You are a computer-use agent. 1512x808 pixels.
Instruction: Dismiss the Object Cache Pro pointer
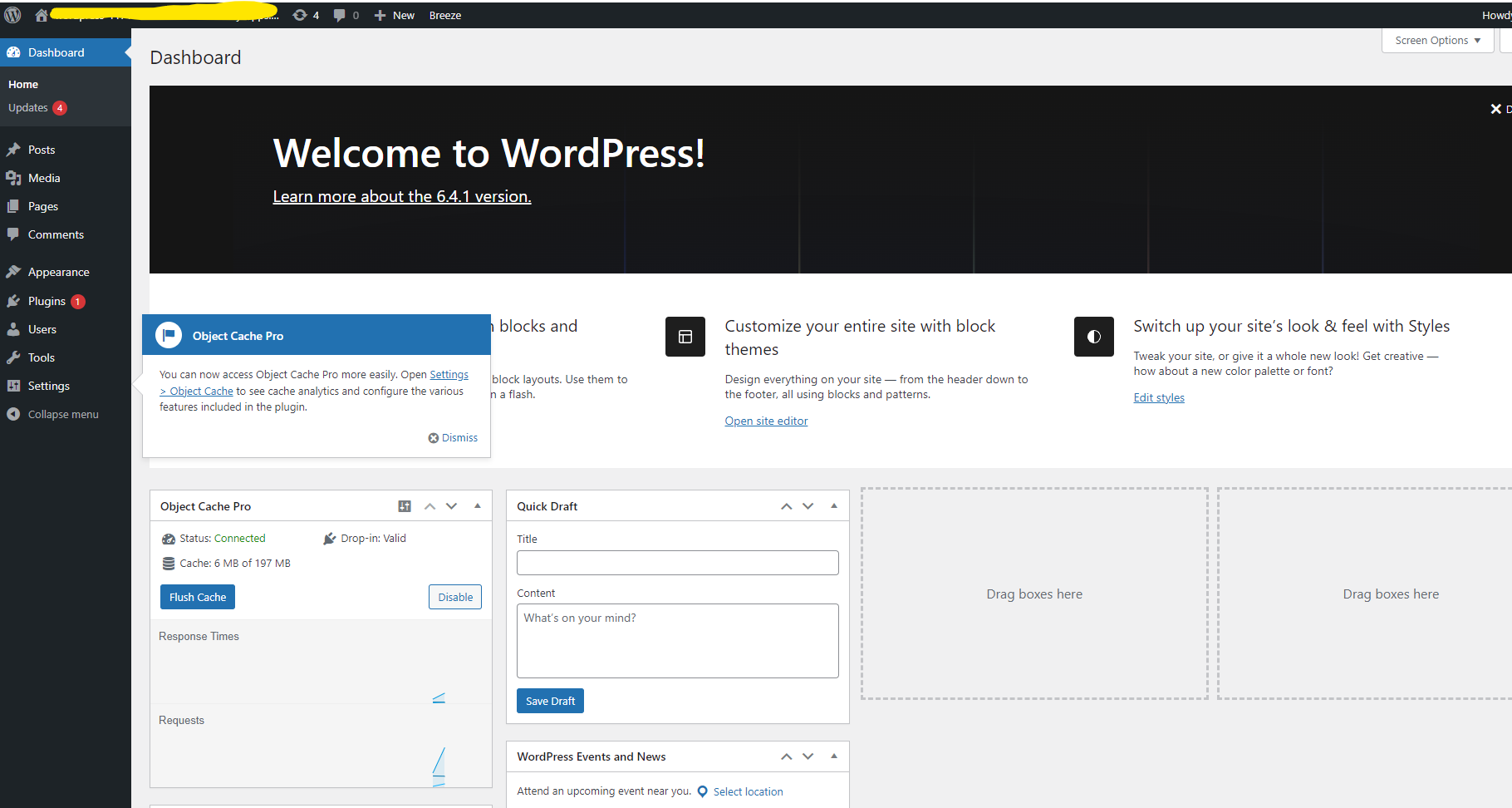[453, 437]
